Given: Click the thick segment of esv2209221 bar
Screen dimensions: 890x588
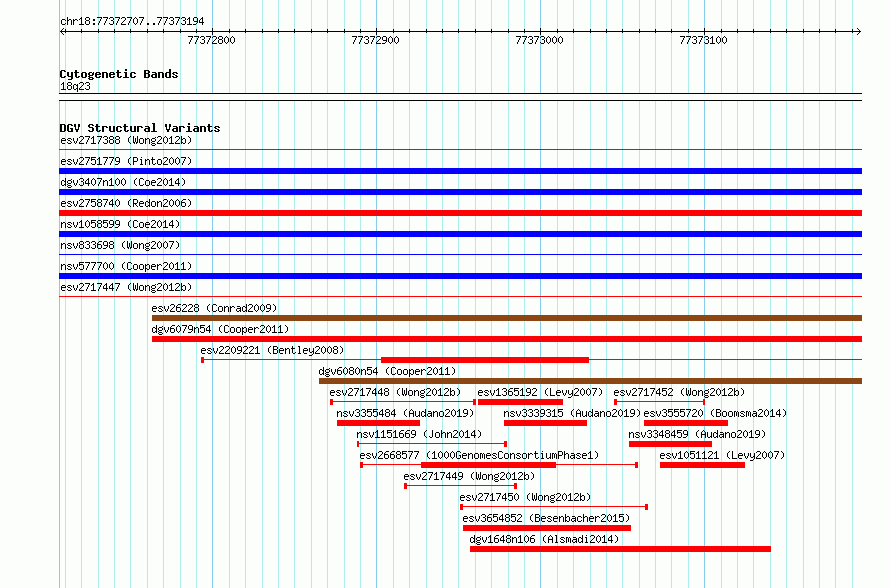Looking at the screenshot, I should tap(485, 360).
